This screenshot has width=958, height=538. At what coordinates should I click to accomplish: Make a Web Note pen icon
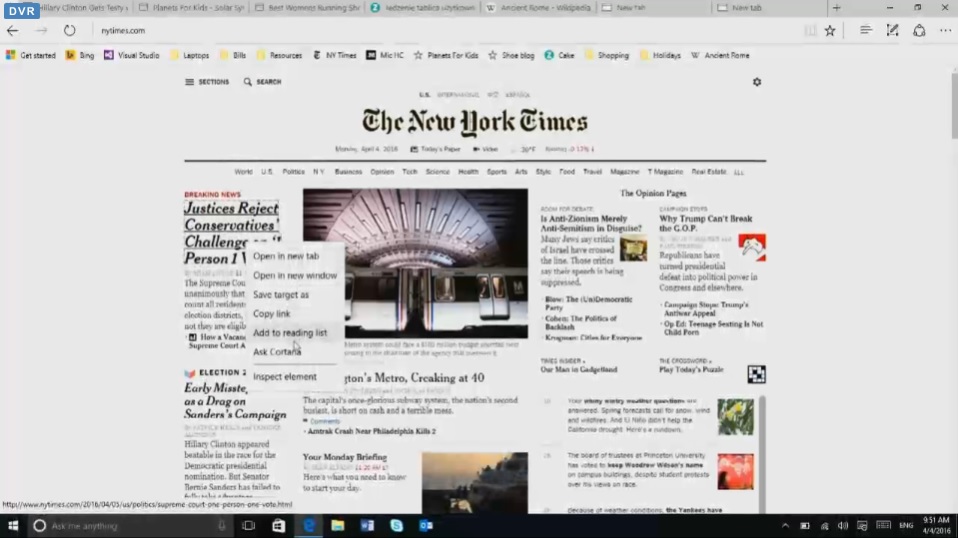[892, 30]
